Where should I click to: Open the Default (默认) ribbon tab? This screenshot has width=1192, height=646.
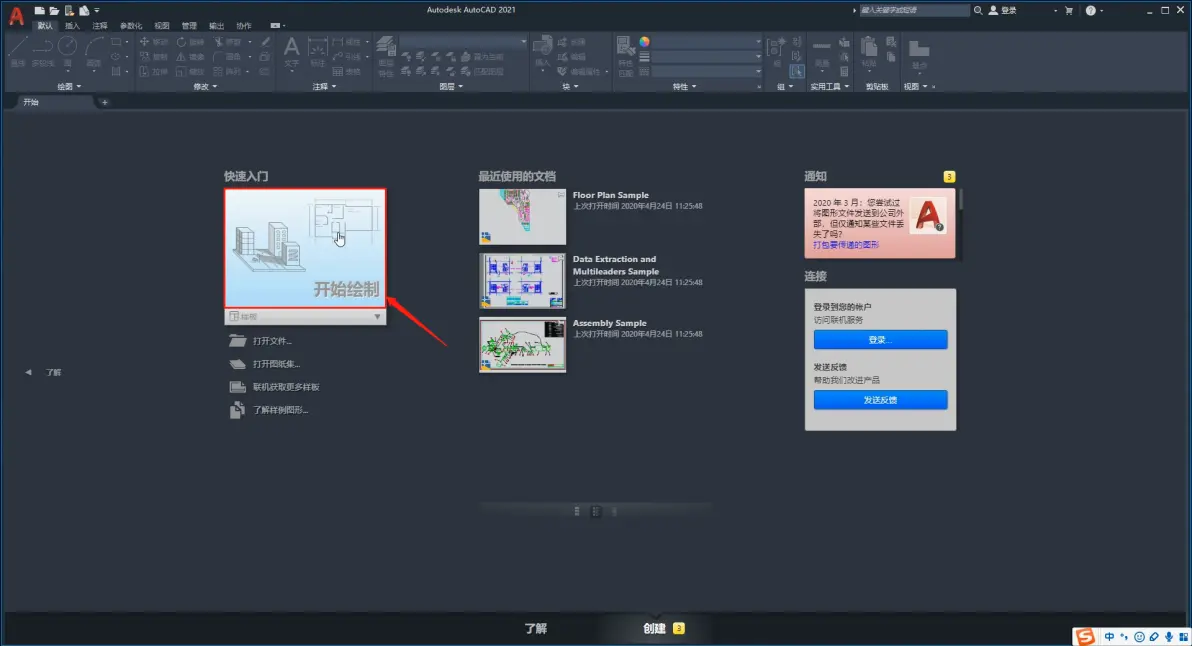click(46, 26)
